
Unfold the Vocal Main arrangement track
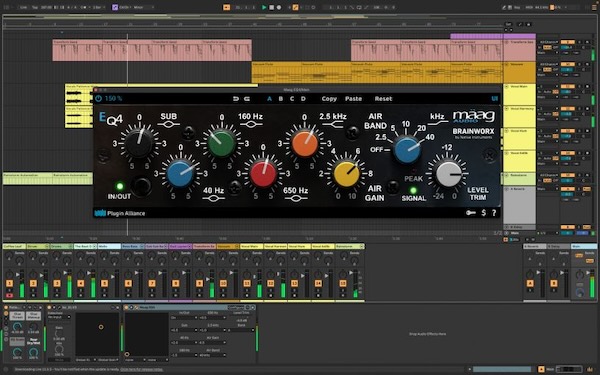coord(507,87)
